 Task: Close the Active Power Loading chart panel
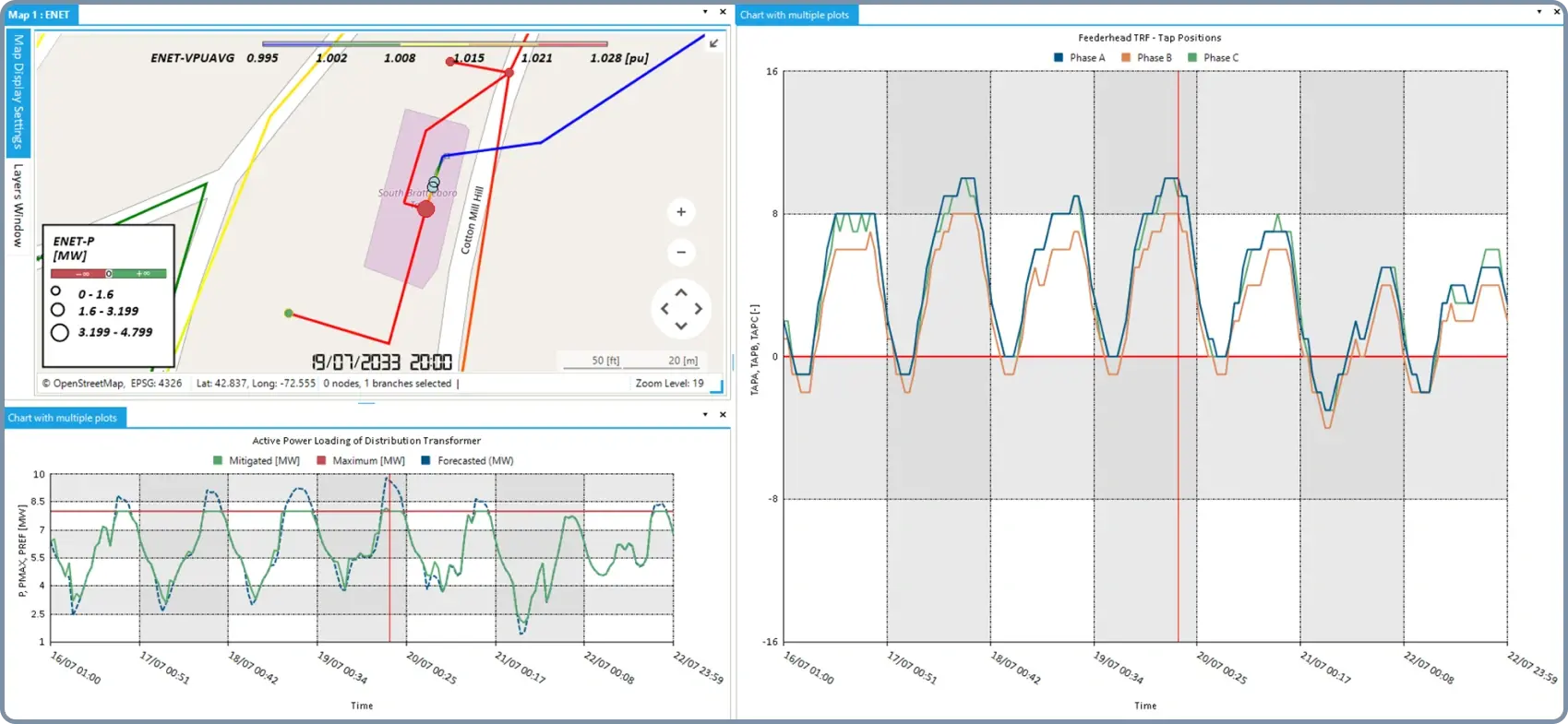pyautogui.click(x=723, y=415)
